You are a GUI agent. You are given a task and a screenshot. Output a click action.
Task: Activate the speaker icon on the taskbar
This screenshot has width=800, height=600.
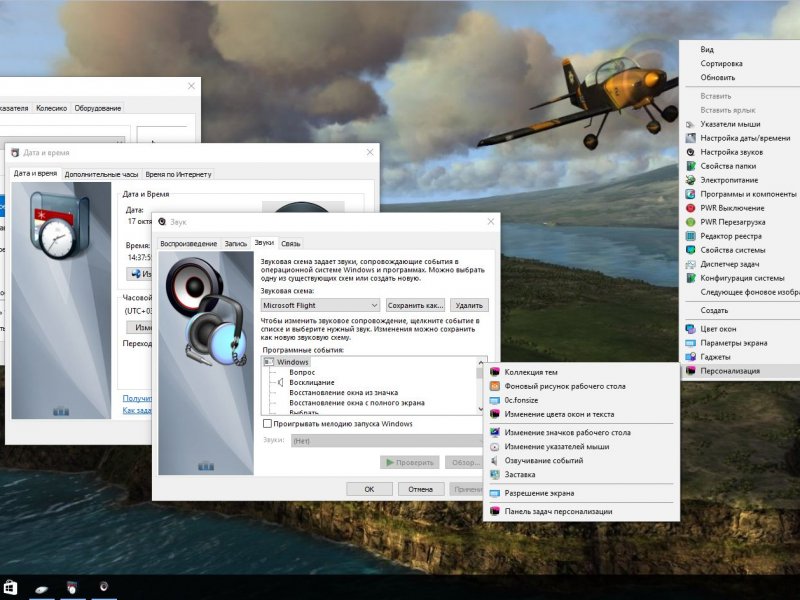coord(104,587)
